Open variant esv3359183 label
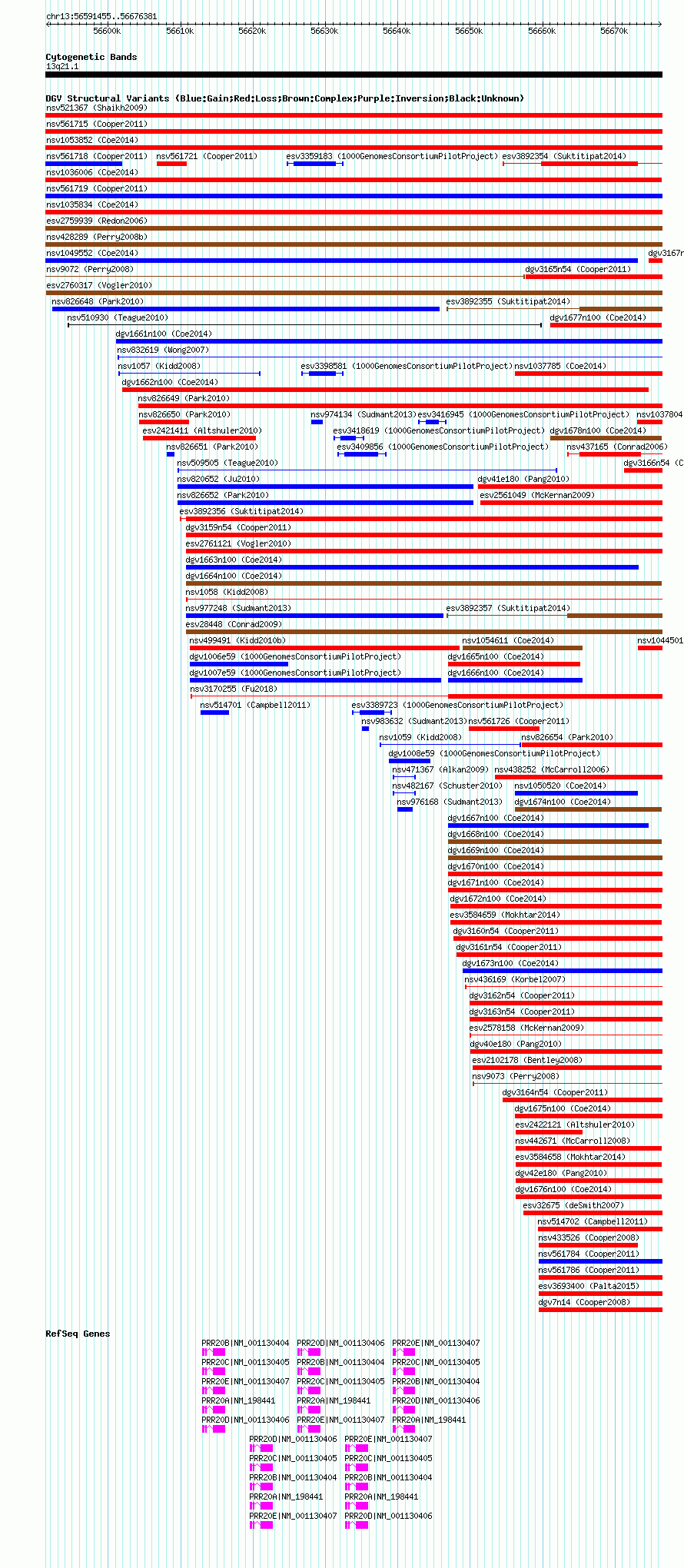Viewport: 684px width, 1568px height. tap(392, 156)
